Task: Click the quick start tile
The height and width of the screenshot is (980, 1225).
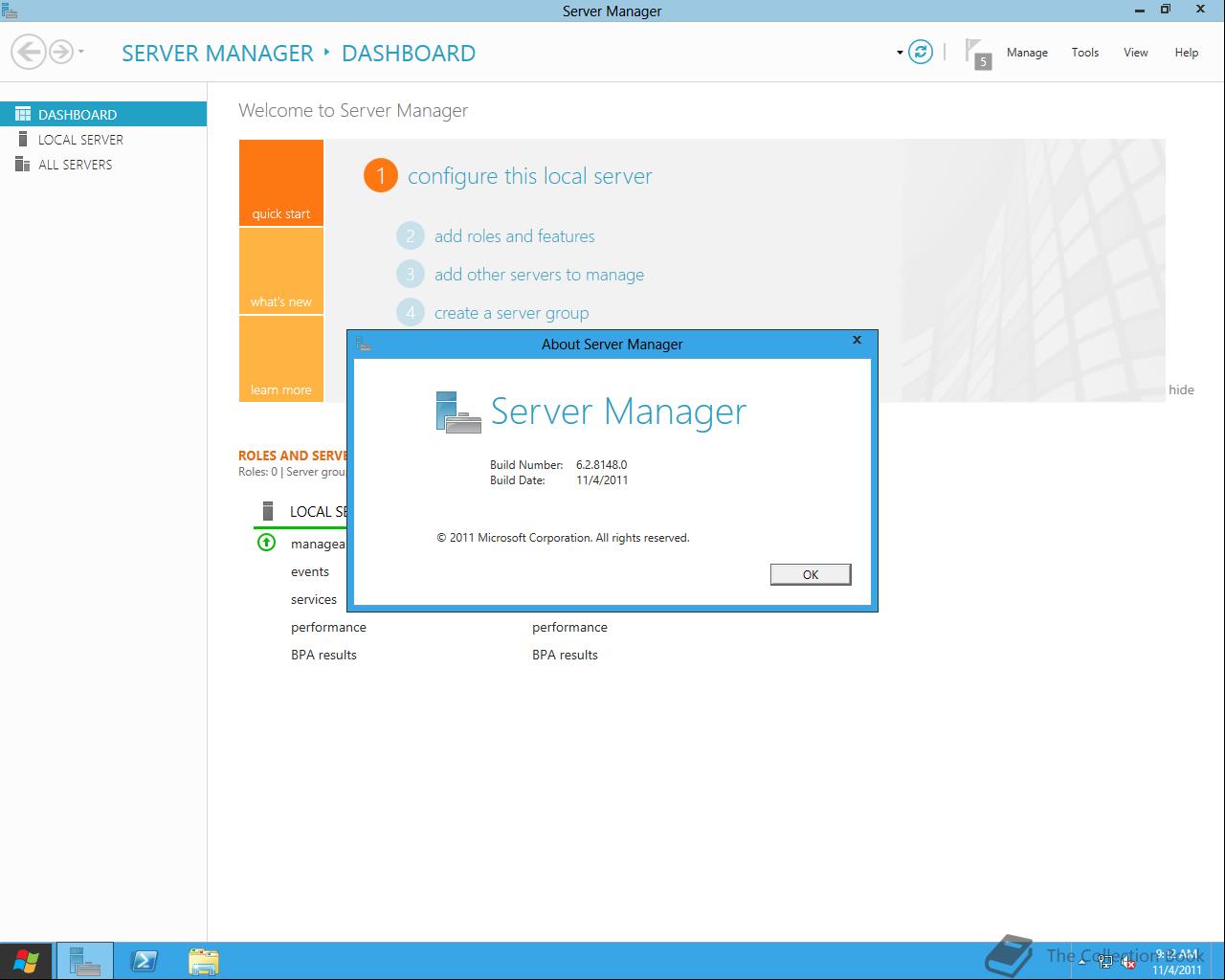Action: (281, 183)
